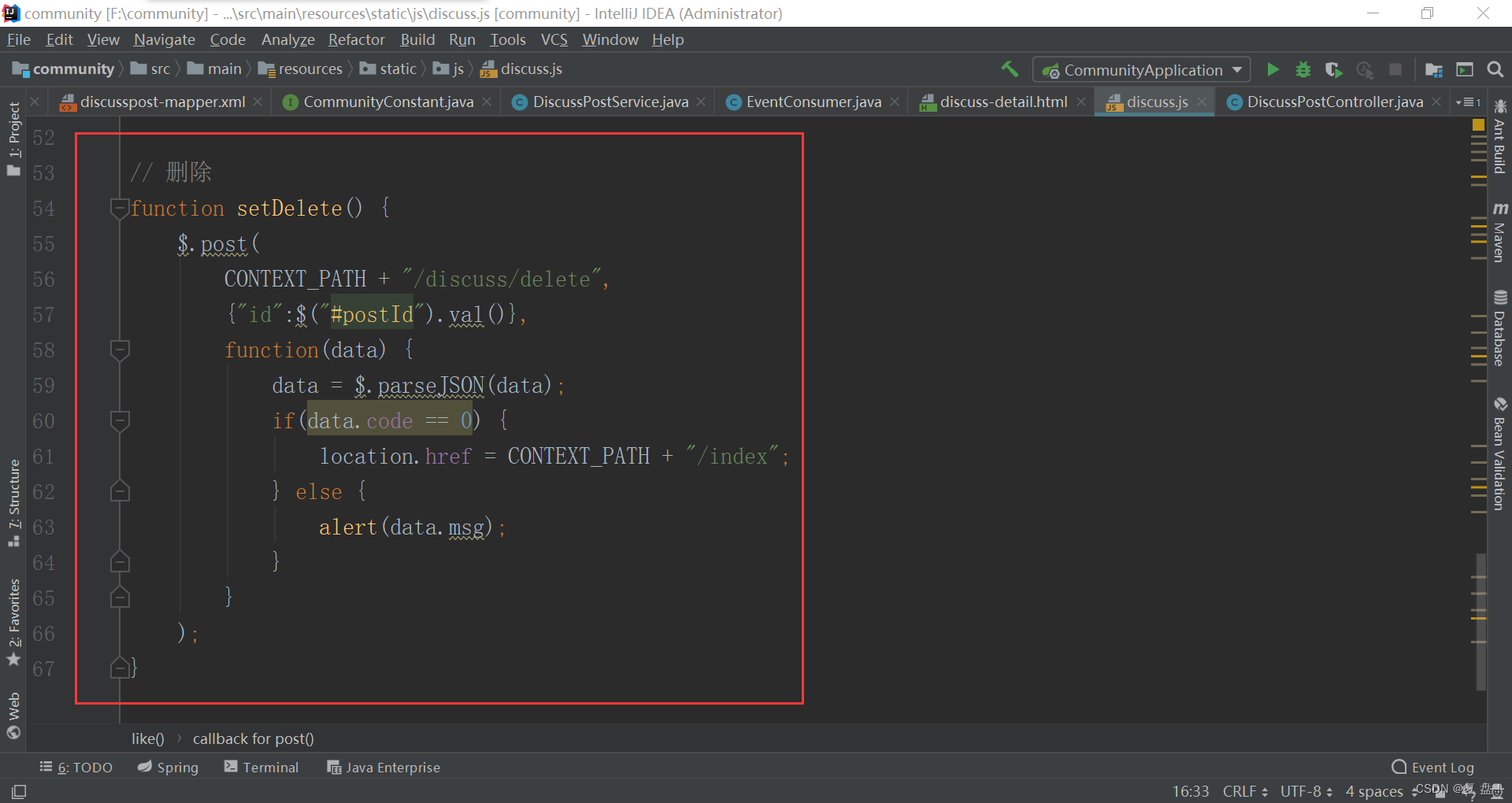Open the Event Log
This screenshot has width=1512, height=803.
click(x=1432, y=767)
